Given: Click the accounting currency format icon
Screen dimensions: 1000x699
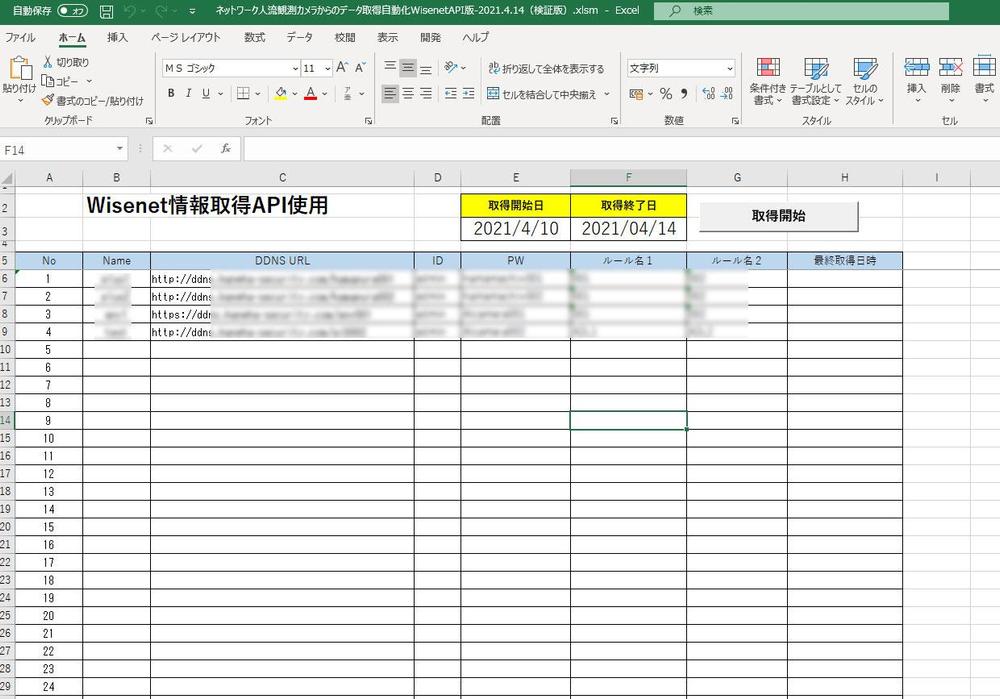Looking at the screenshot, I should pyautogui.click(x=636, y=94).
